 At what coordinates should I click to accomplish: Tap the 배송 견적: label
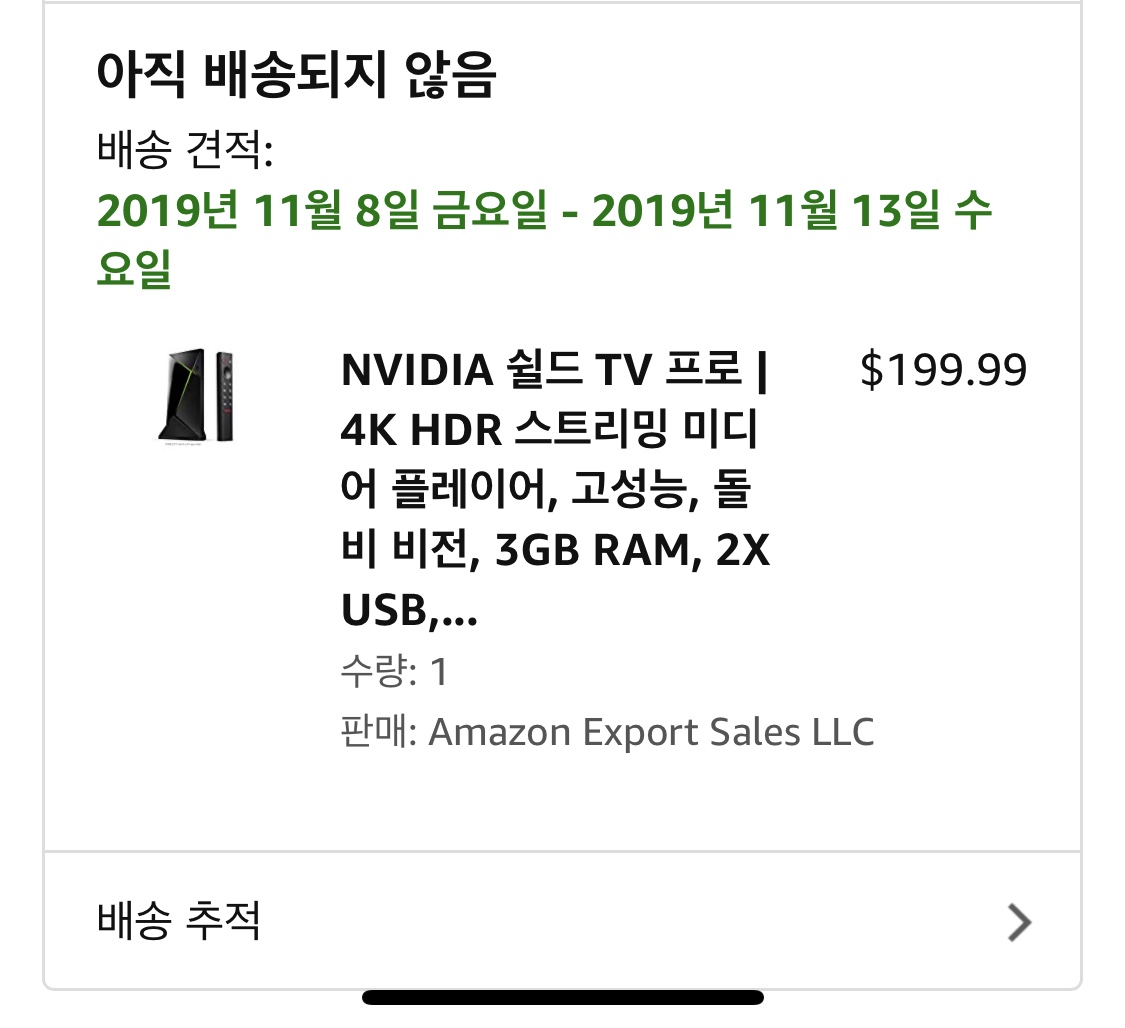point(185,149)
